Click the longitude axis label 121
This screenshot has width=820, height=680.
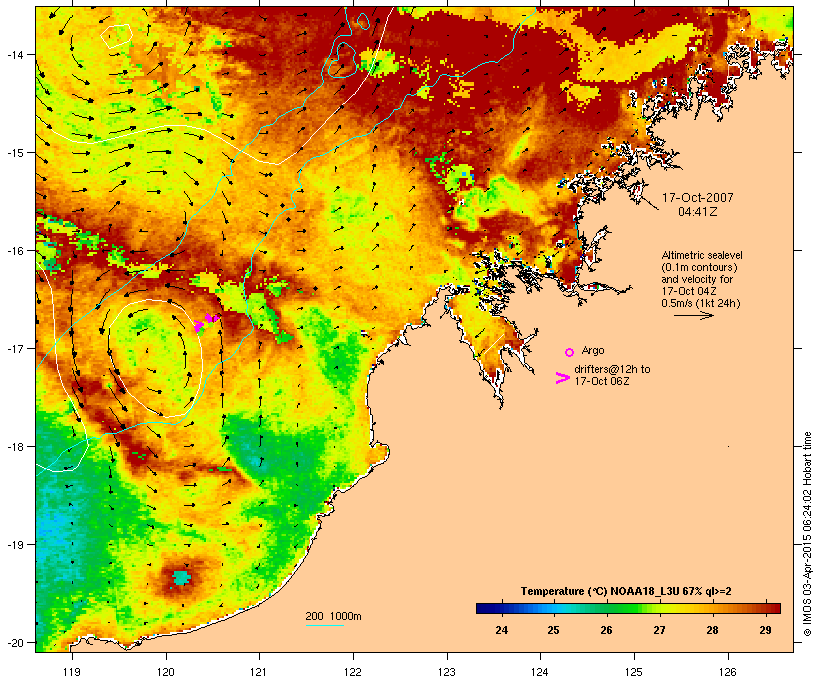click(x=259, y=672)
